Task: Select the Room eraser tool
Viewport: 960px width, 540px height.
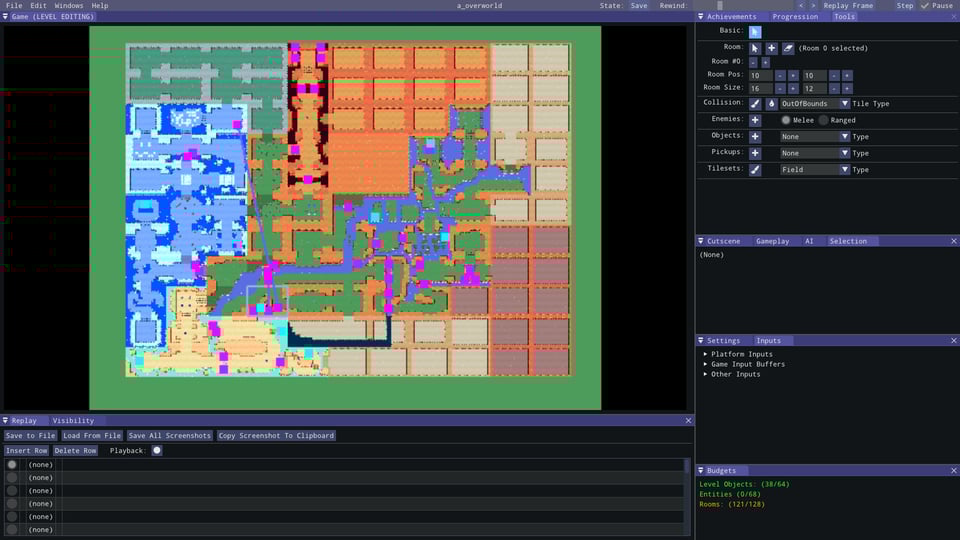Action: pos(788,48)
